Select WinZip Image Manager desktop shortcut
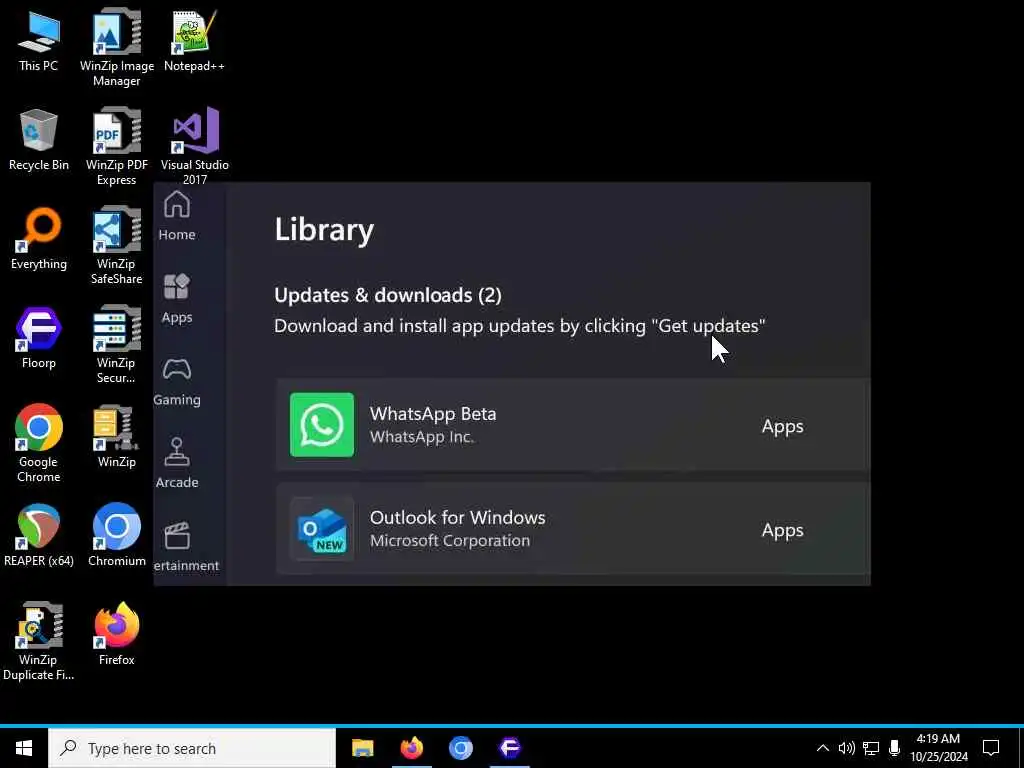Screen dimensions: 1024x768 (x=117, y=48)
